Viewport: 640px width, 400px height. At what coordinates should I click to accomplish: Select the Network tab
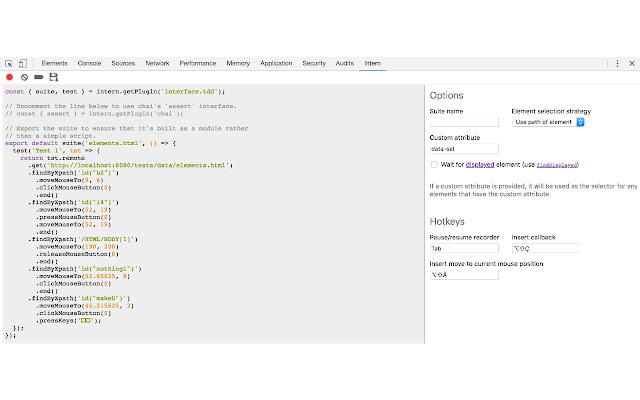point(157,63)
